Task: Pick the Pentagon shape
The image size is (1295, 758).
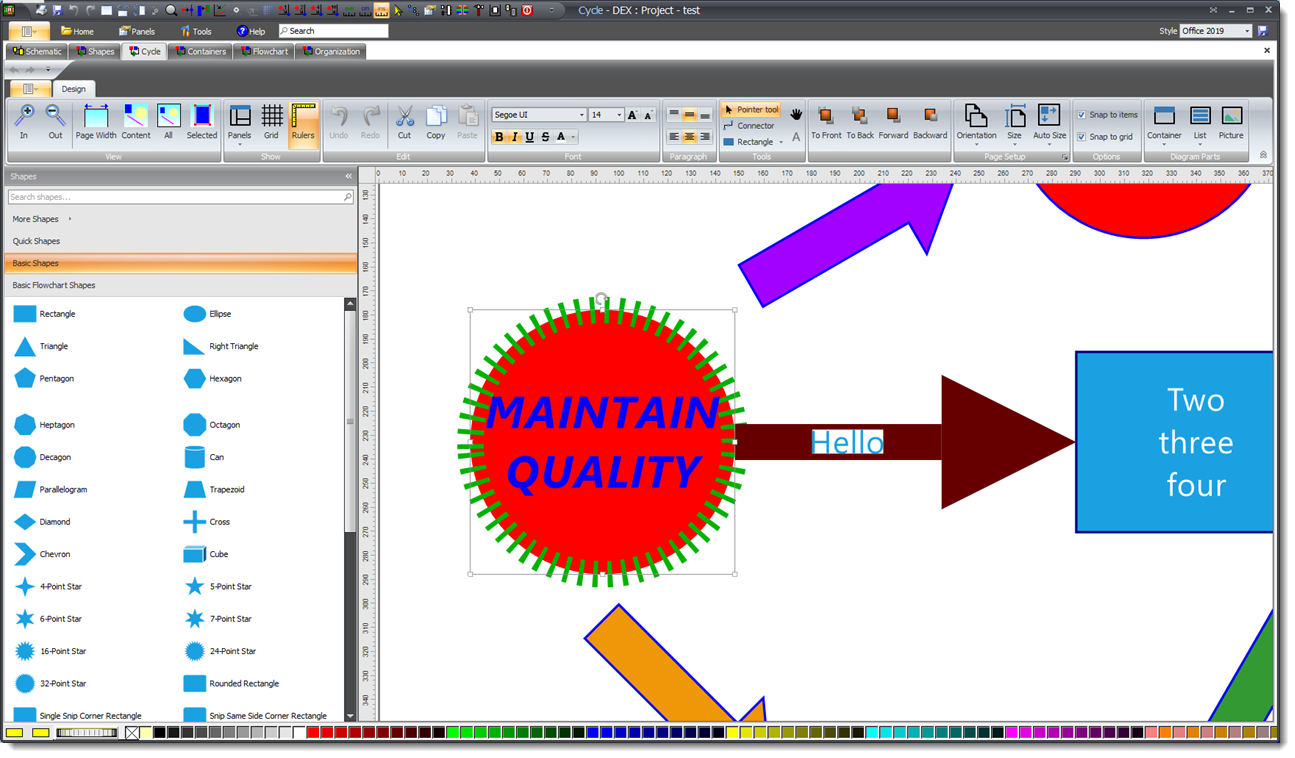Action: pyautogui.click(x=44, y=378)
